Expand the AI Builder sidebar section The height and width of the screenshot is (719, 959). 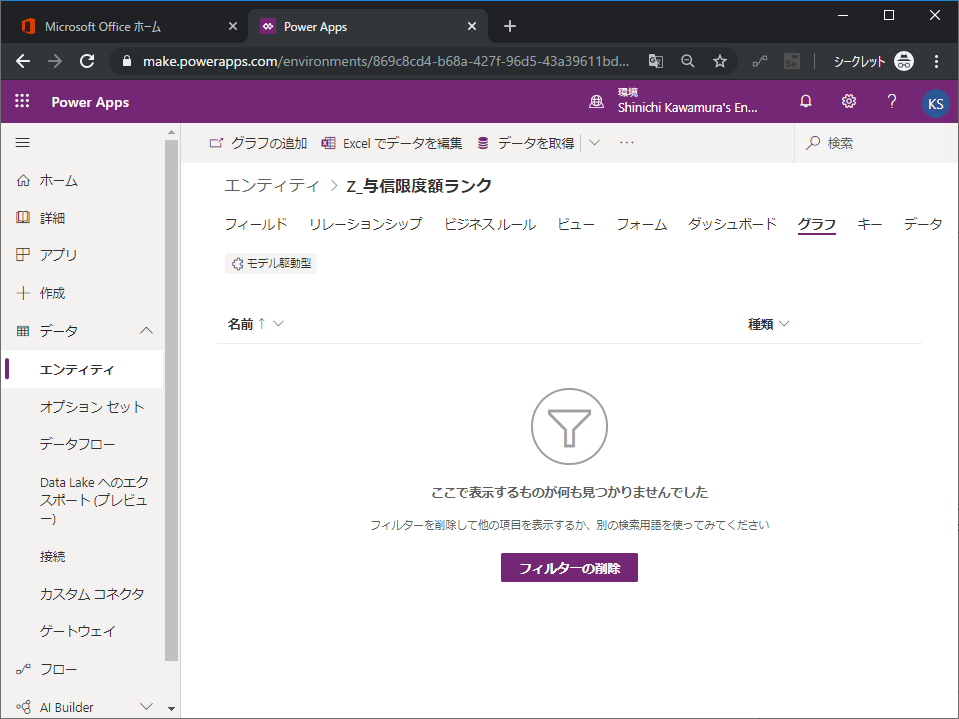click(x=146, y=707)
